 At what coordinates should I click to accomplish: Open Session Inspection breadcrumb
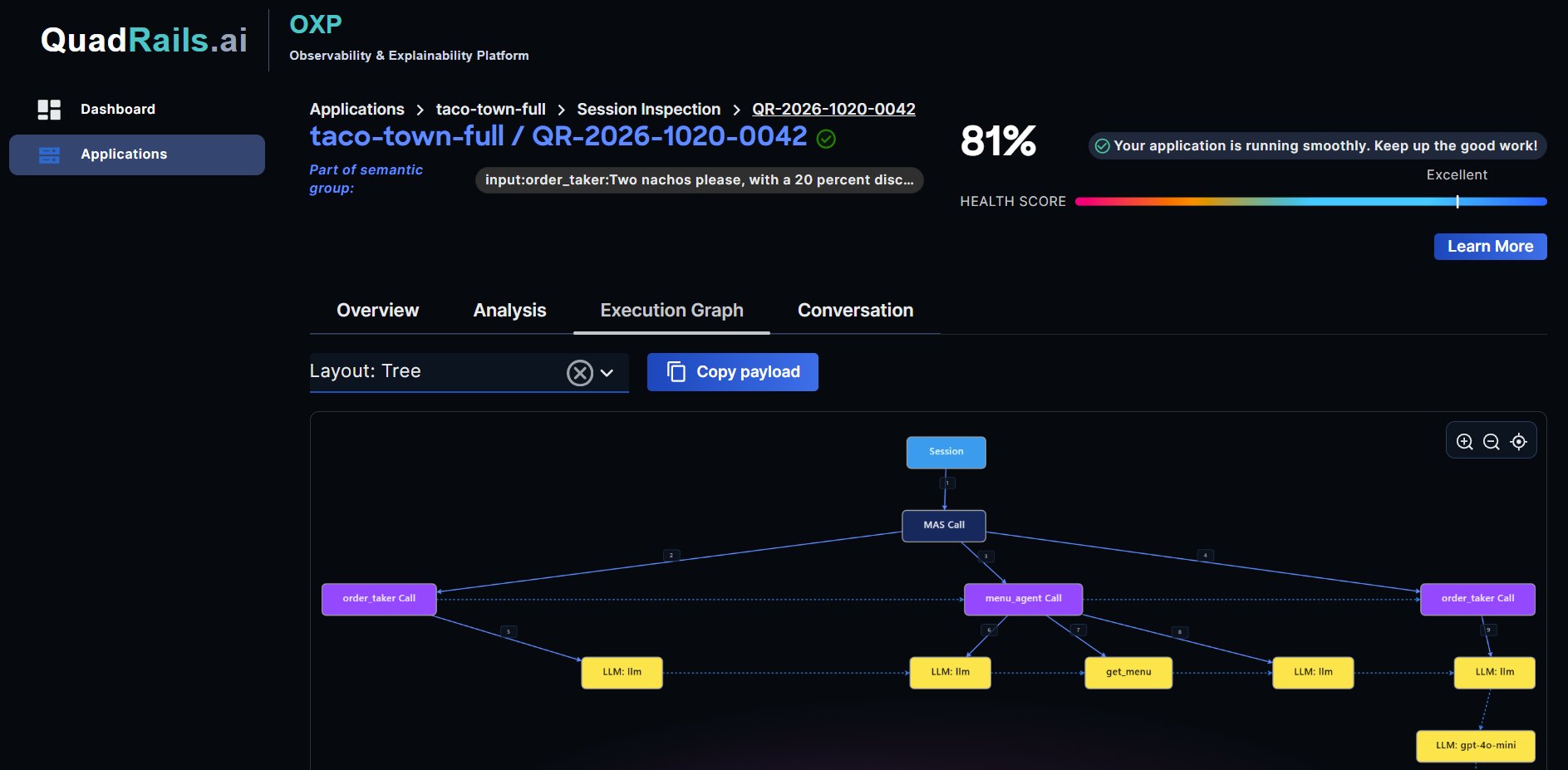pyautogui.click(x=649, y=110)
